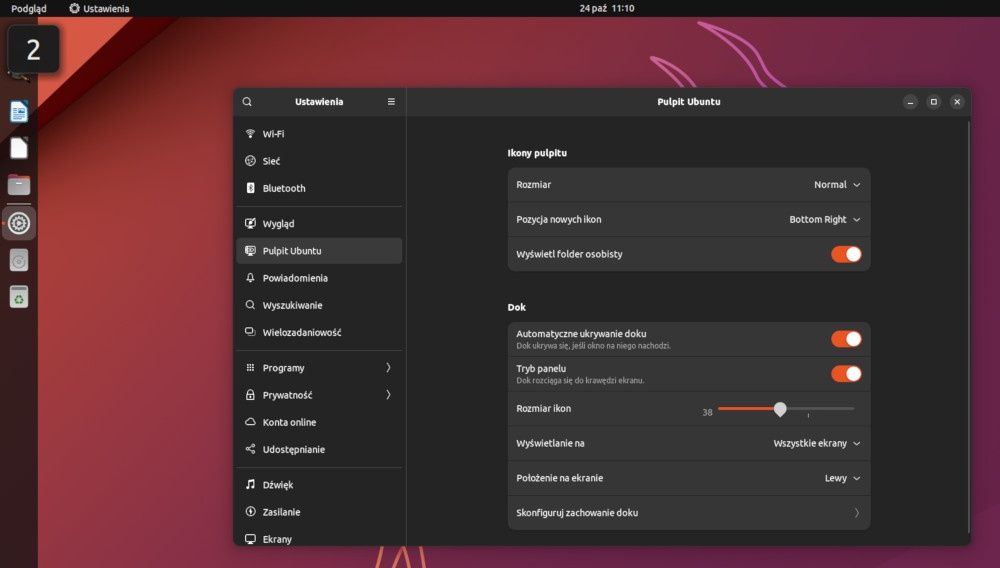Click the Udostępnianie share icon

[250, 449]
